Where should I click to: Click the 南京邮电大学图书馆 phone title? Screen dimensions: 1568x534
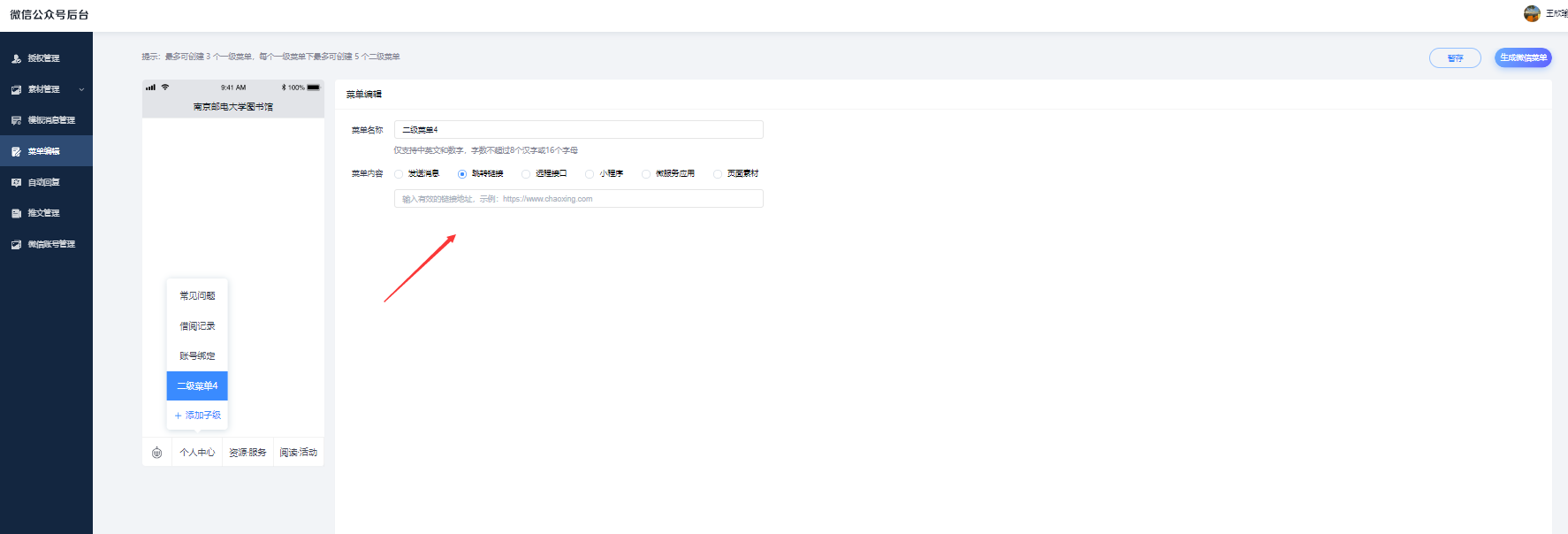tap(233, 107)
